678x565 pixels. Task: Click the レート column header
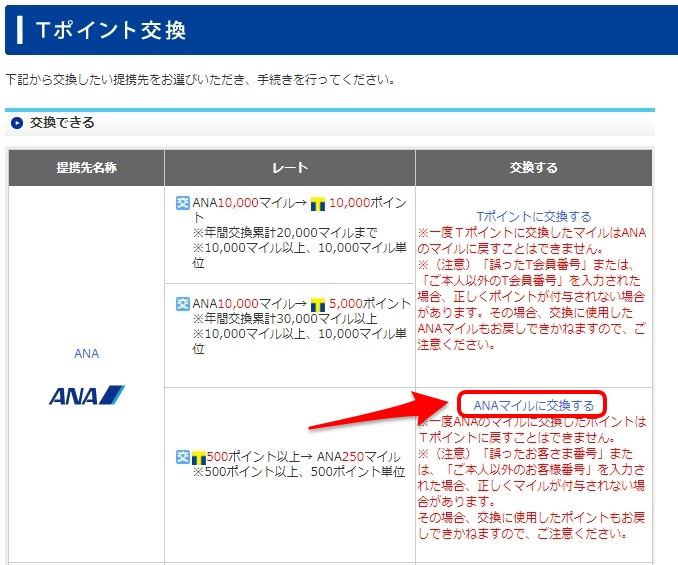[290, 168]
